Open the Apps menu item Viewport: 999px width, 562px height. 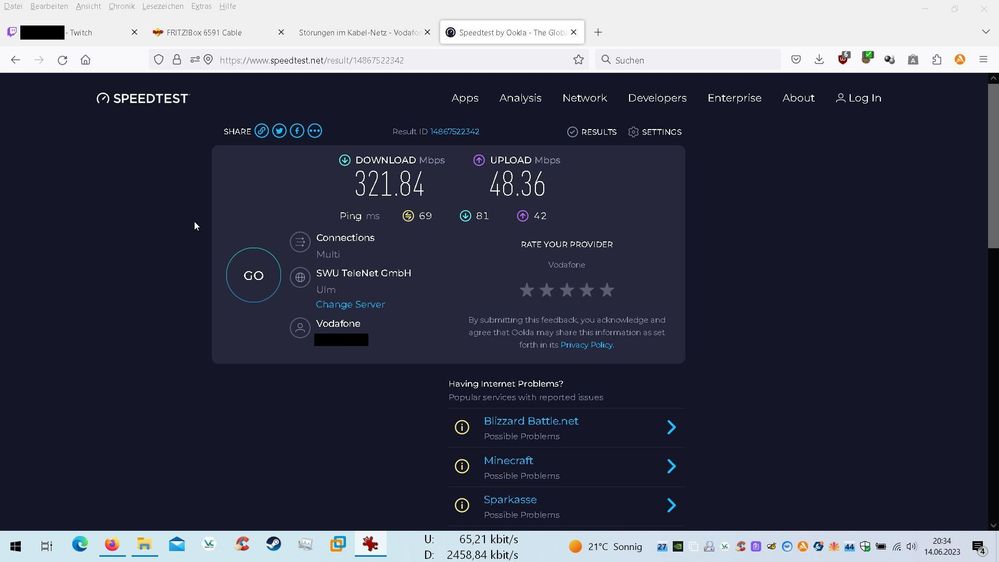pos(465,97)
